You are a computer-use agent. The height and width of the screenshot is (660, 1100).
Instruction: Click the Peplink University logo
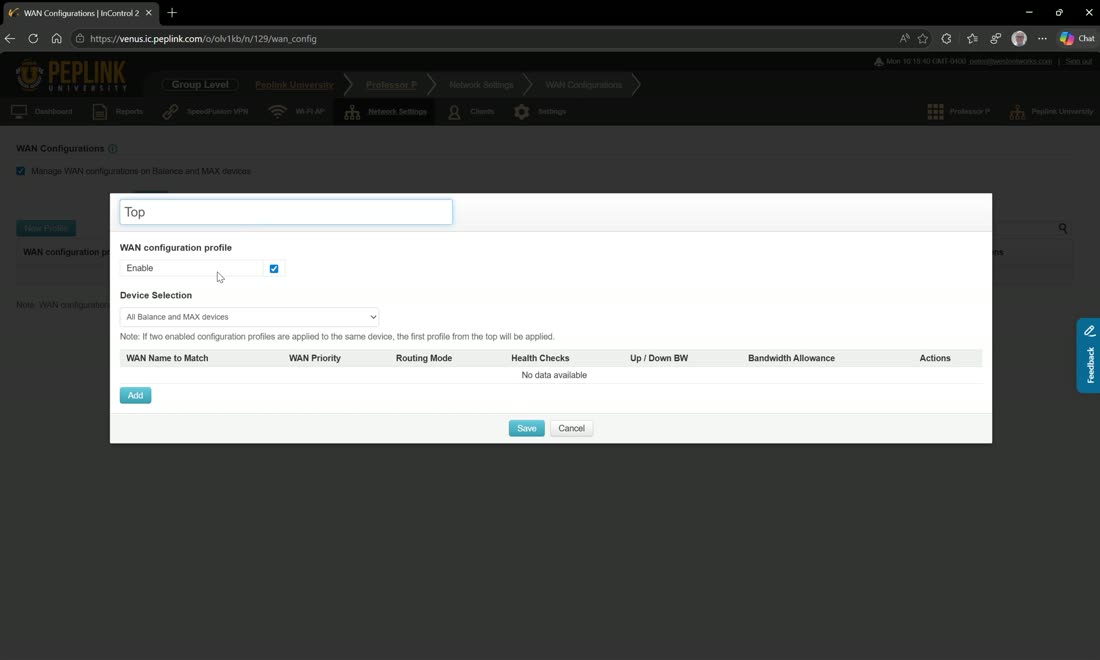click(71, 76)
